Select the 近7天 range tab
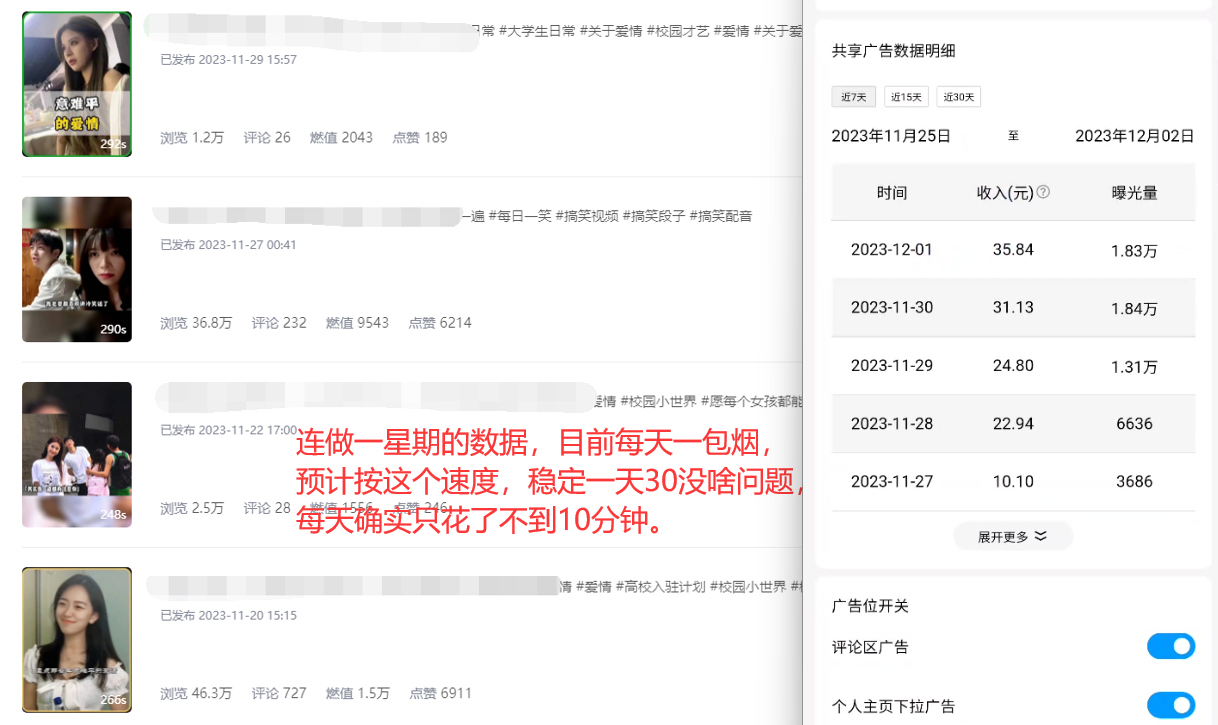The width and height of the screenshot is (1218, 725). point(854,97)
